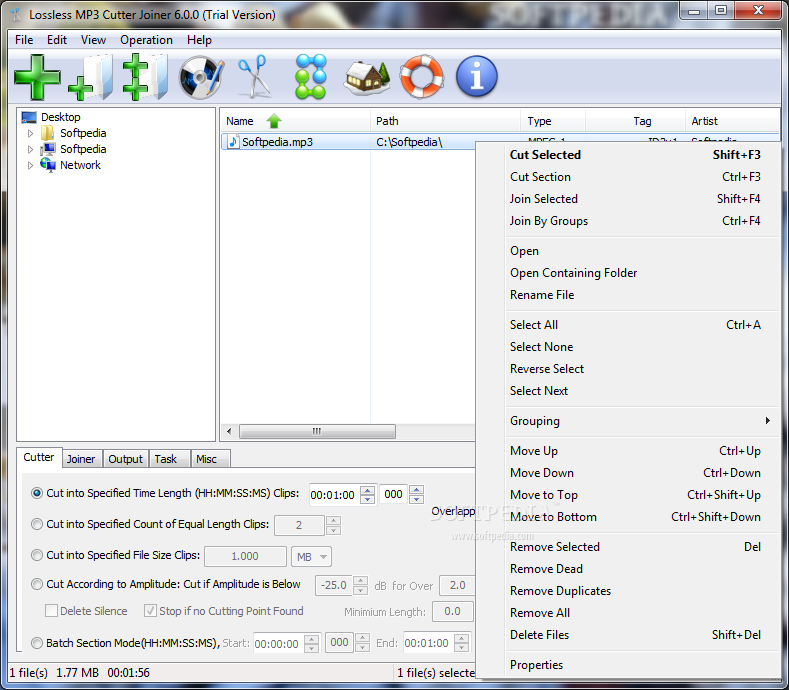Select Cut into Specified Count of Equal Length Clips
Image resolution: width=789 pixels, height=690 pixels.
point(37,524)
